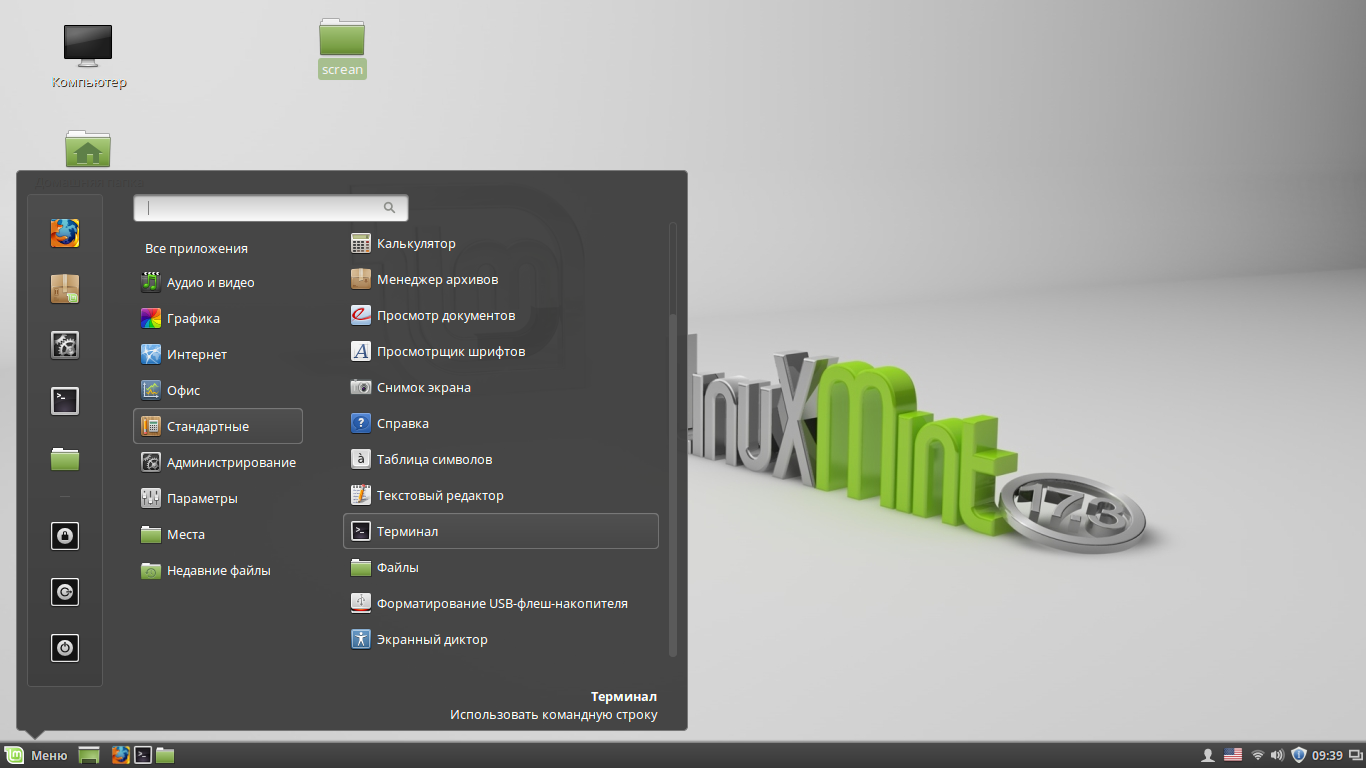Open the Software Manager favorite icon

point(65,289)
